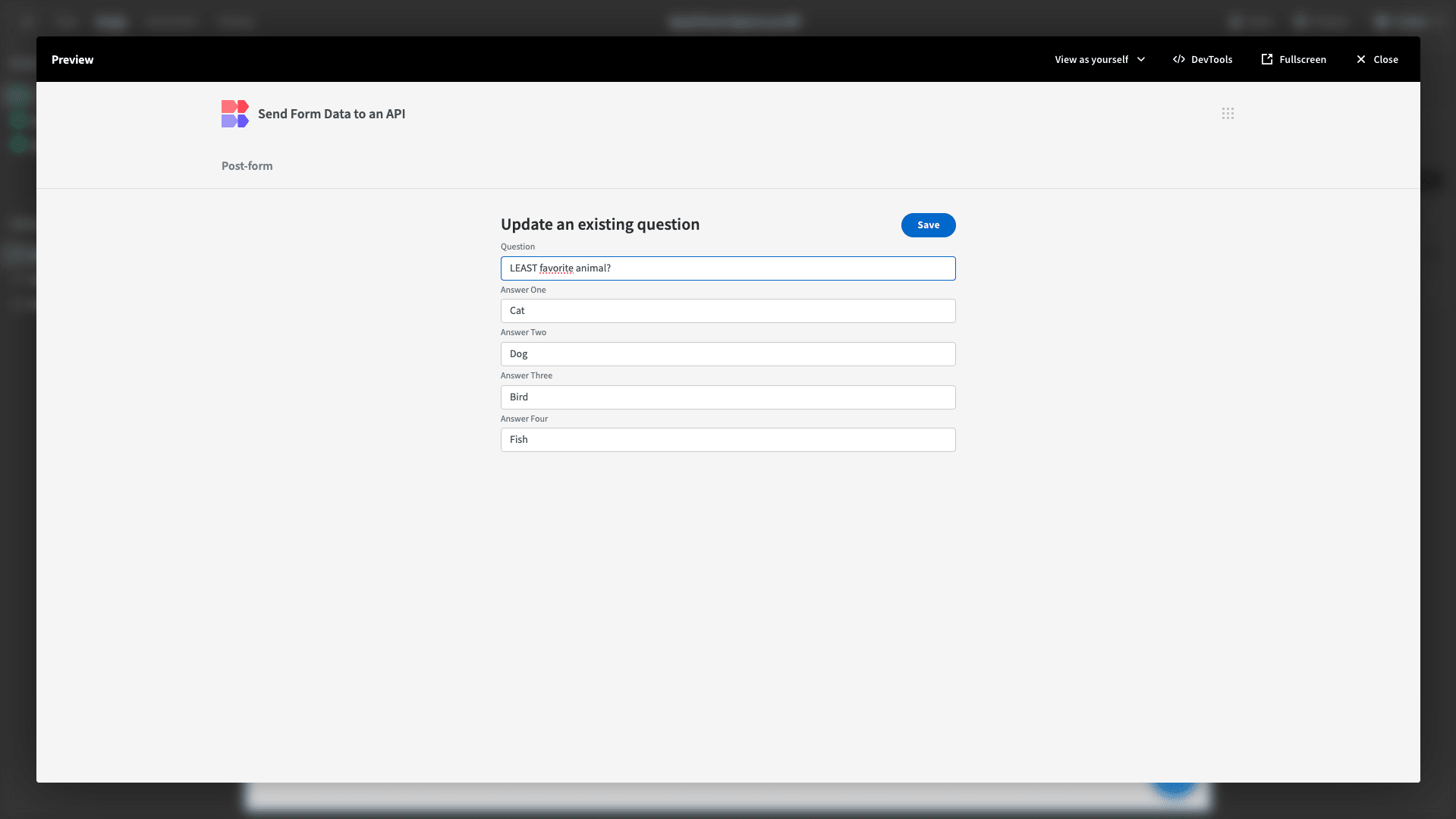1456x819 pixels.
Task: Click the Answer Four field containing Fish
Action: pos(728,440)
